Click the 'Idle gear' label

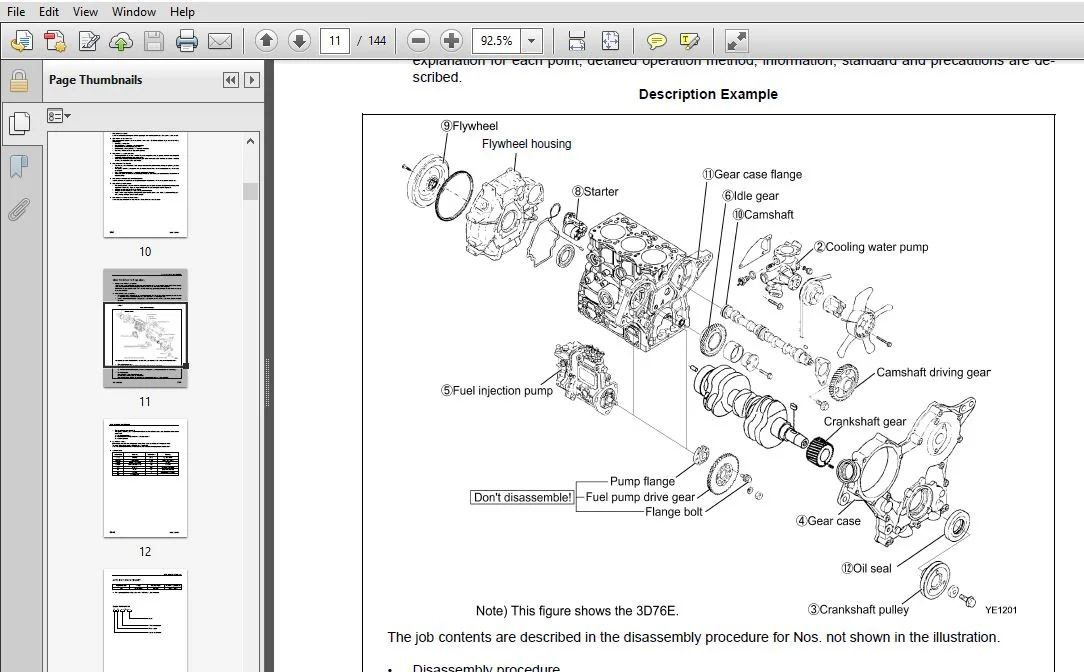(x=751, y=196)
